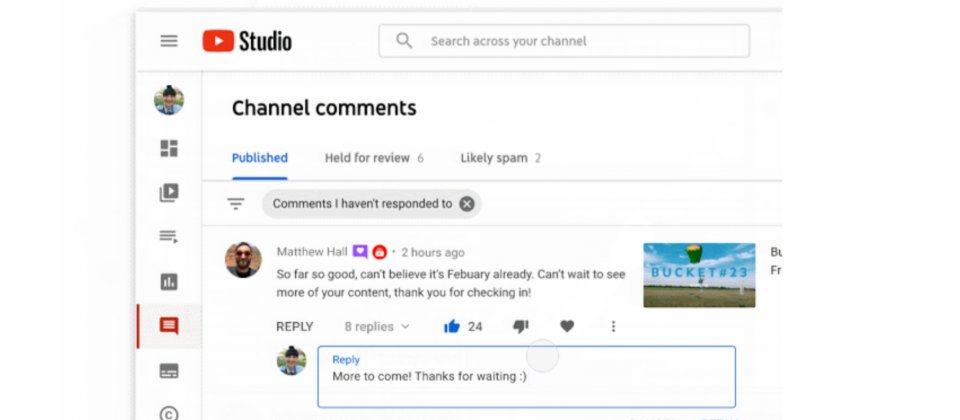
Task: Click into the Reply text box
Action: pyautogui.click(x=527, y=377)
